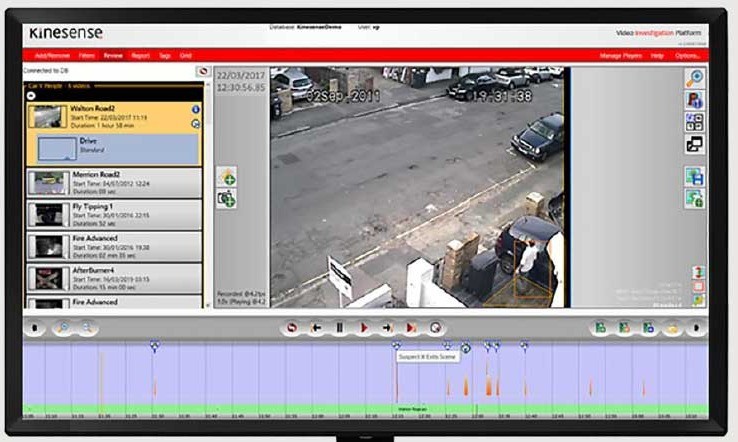Click the yellow folder icon on the playback bar
The image size is (738, 442).
coord(673,328)
